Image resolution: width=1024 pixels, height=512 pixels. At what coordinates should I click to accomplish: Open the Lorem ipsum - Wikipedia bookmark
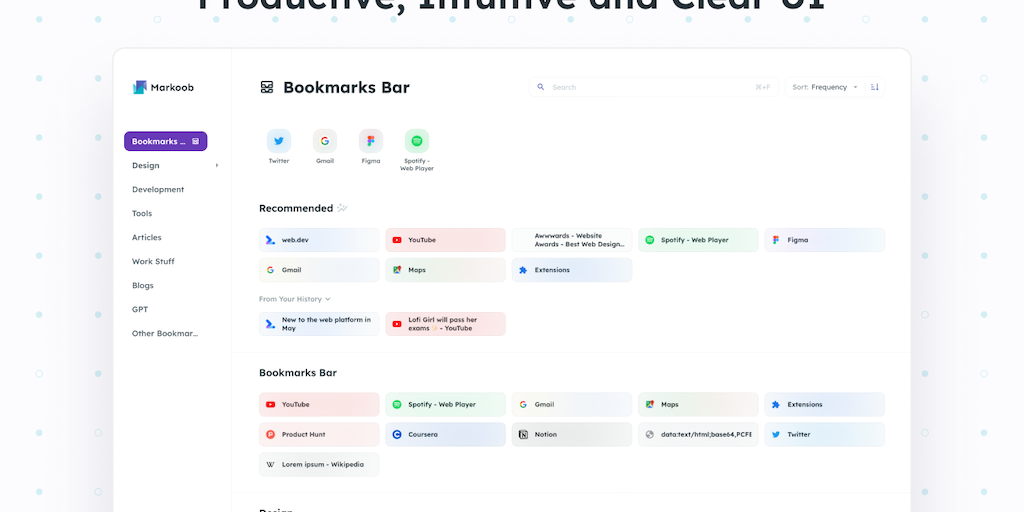(x=319, y=464)
